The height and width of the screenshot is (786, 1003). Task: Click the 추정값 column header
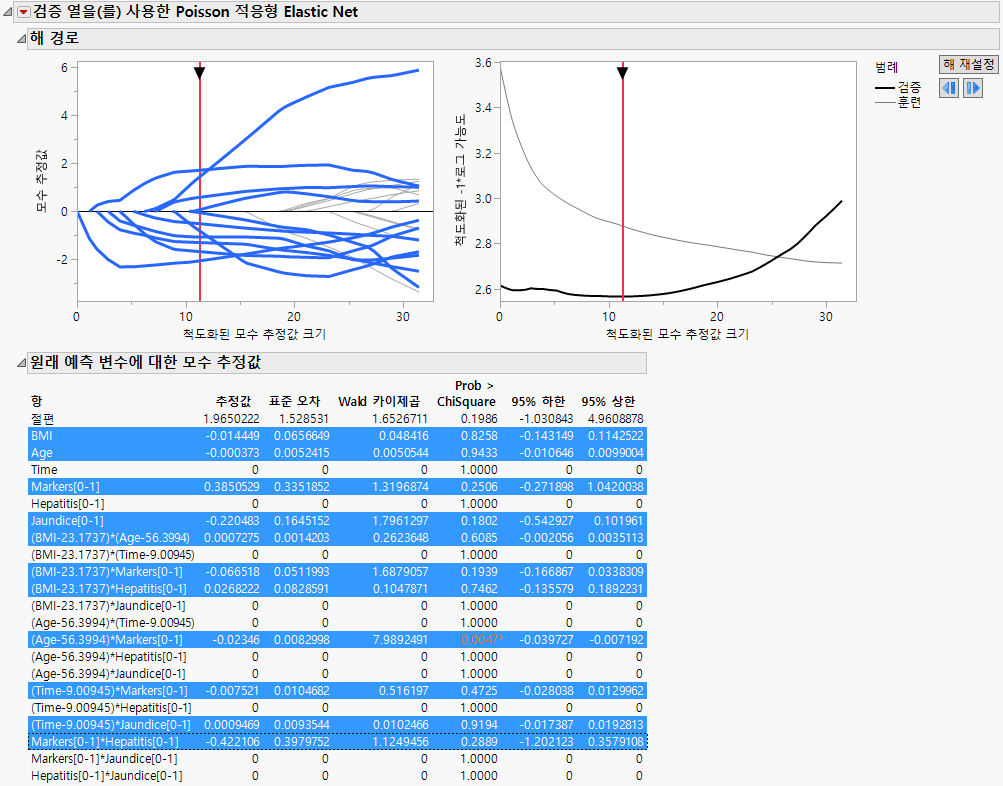232,401
